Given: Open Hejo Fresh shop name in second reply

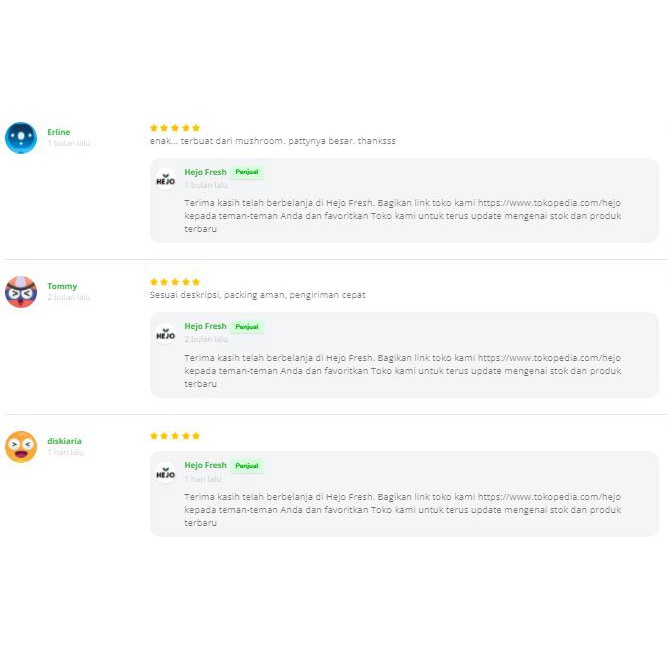Looking at the screenshot, I should point(205,326).
